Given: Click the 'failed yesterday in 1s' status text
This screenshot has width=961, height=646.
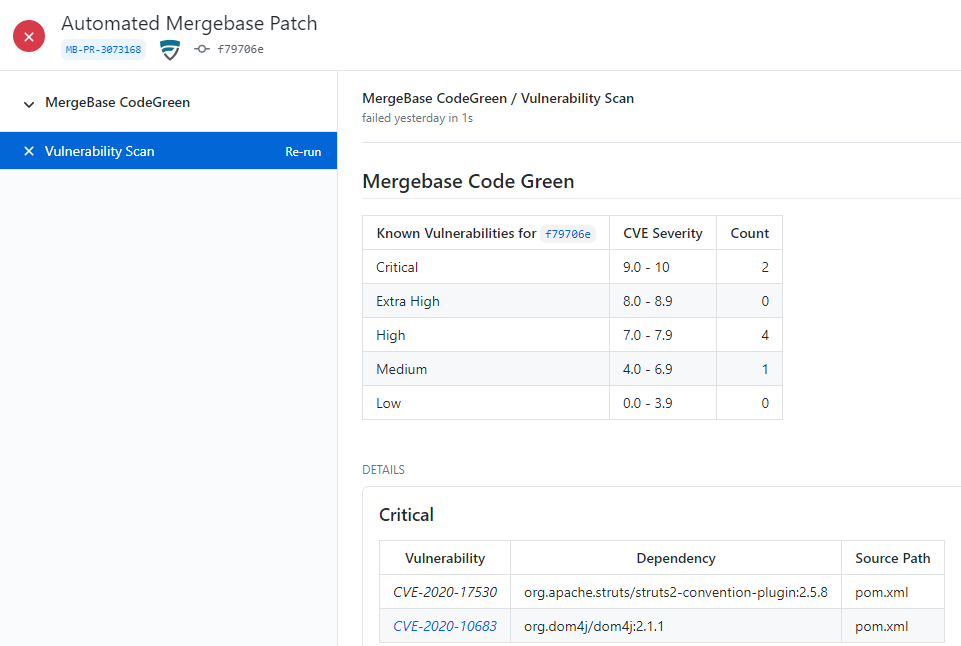Looking at the screenshot, I should point(417,118).
